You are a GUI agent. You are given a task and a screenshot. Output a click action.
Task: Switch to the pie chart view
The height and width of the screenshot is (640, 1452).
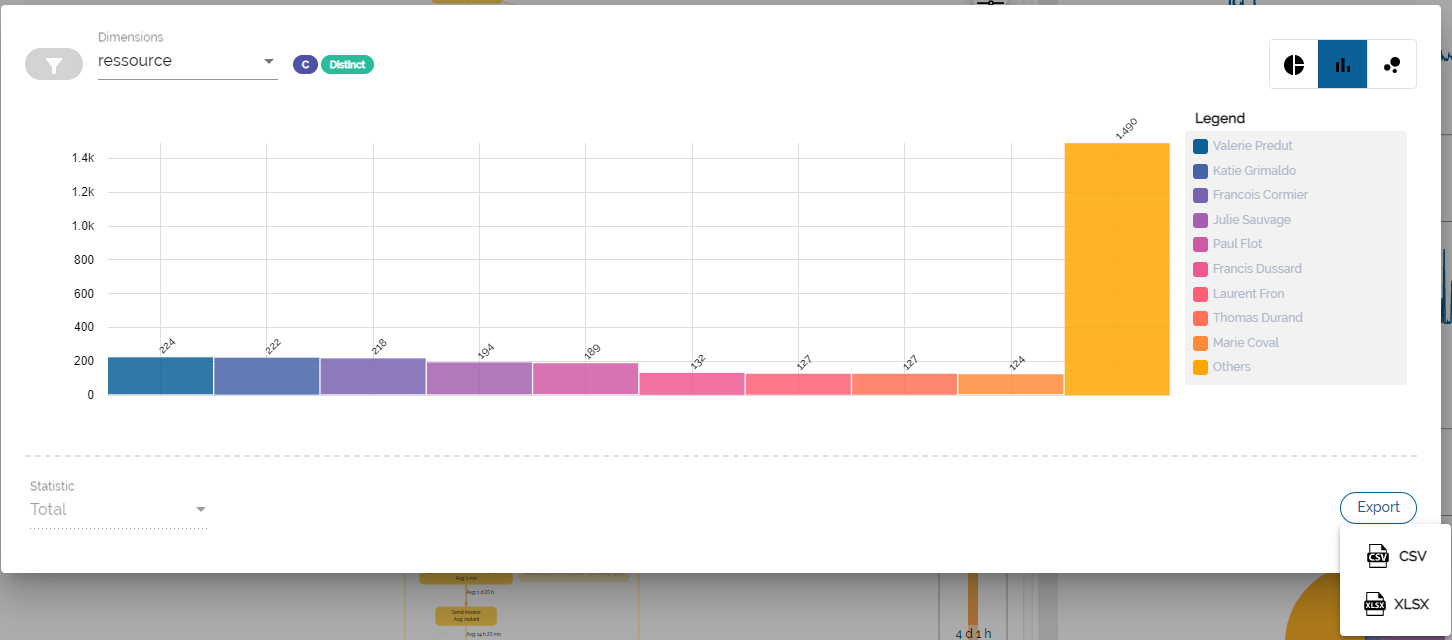1293,63
